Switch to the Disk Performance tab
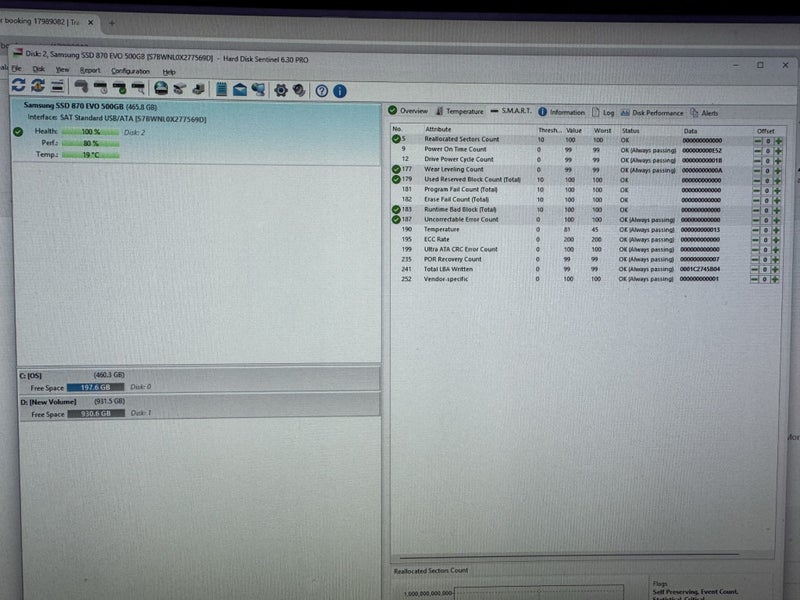Image resolution: width=800 pixels, height=600 pixels. 652,113
